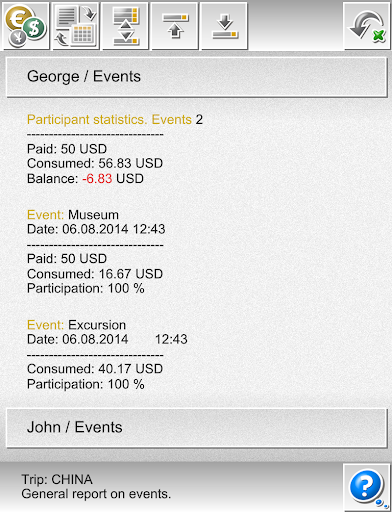
Task: Click the General report on events label
Action: pyautogui.click(x=96, y=494)
